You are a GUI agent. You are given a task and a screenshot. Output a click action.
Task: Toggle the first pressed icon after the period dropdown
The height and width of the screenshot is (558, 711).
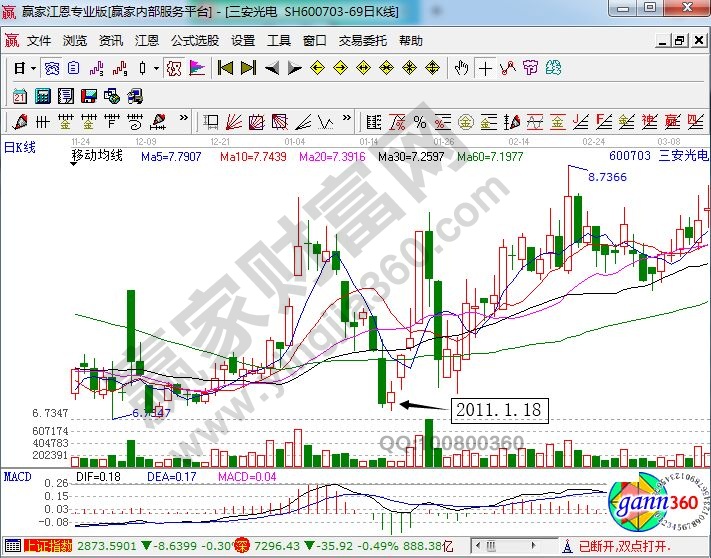[x=51, y=68]
